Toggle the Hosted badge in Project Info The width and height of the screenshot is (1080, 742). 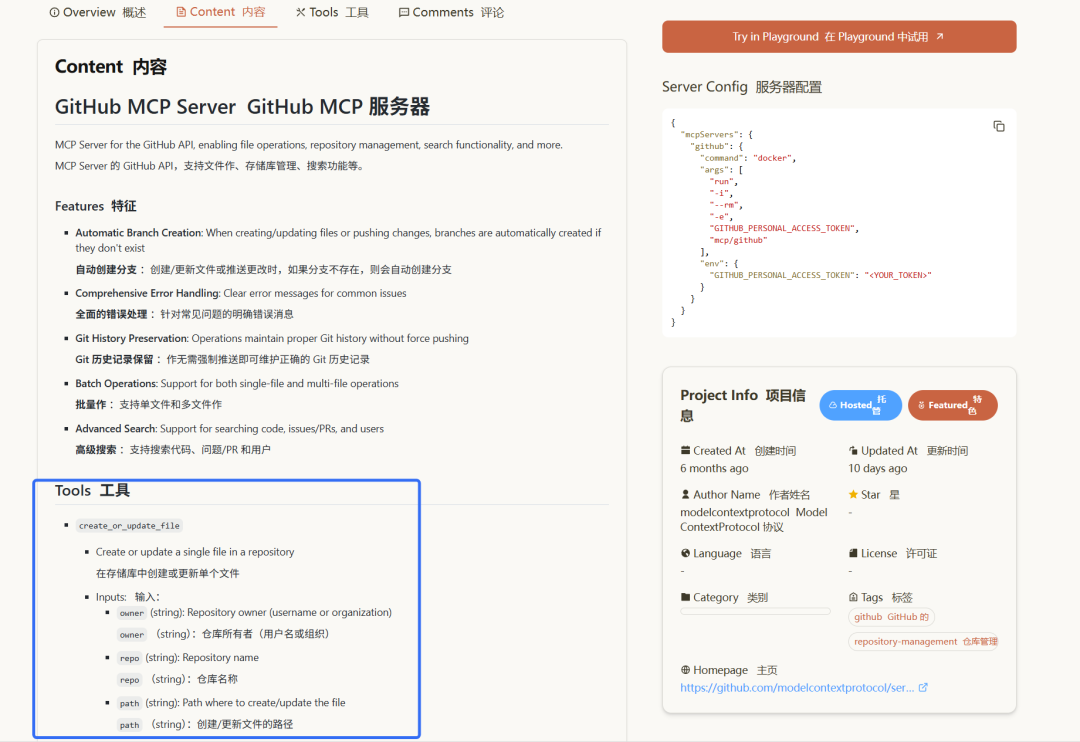coord(860,405)
